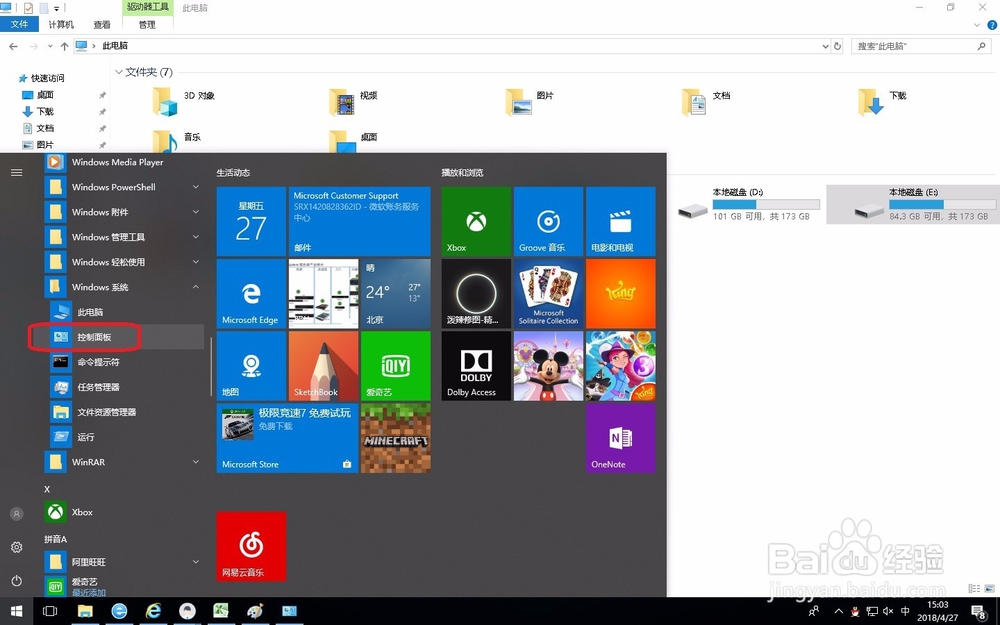Open the NetEase Cloud Music red tile

pos(251,546)
